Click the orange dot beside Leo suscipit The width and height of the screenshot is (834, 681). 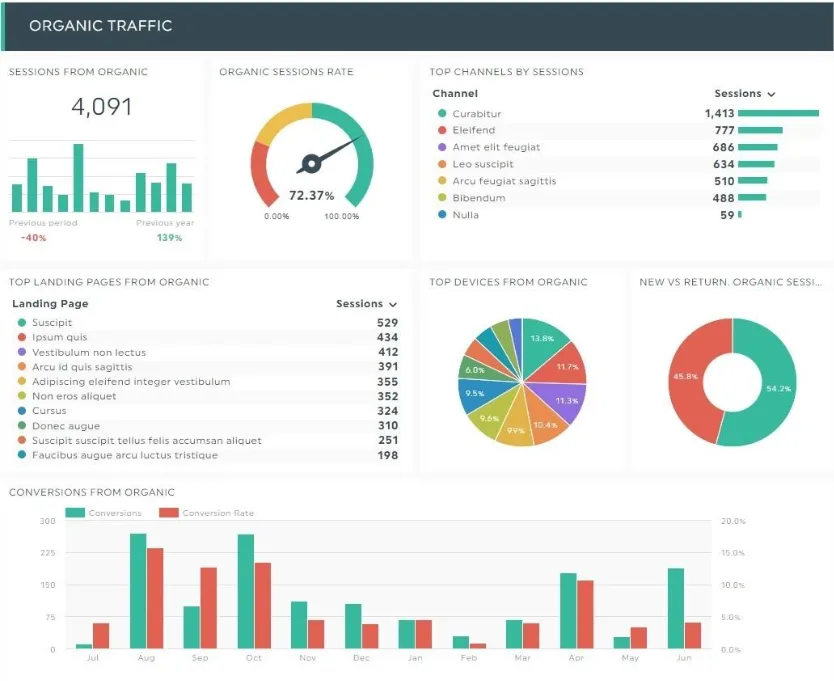442,164
